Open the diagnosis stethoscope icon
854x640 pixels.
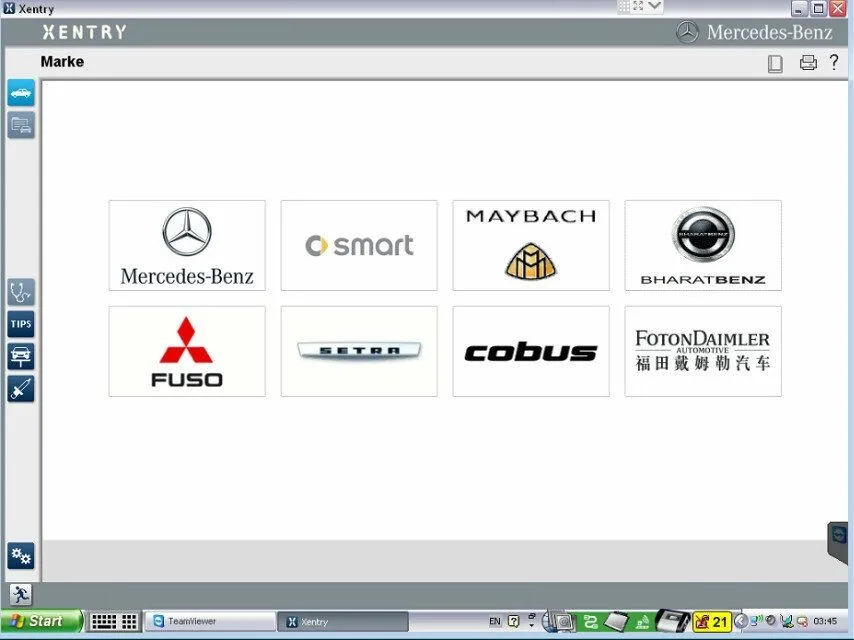[21, 292]
